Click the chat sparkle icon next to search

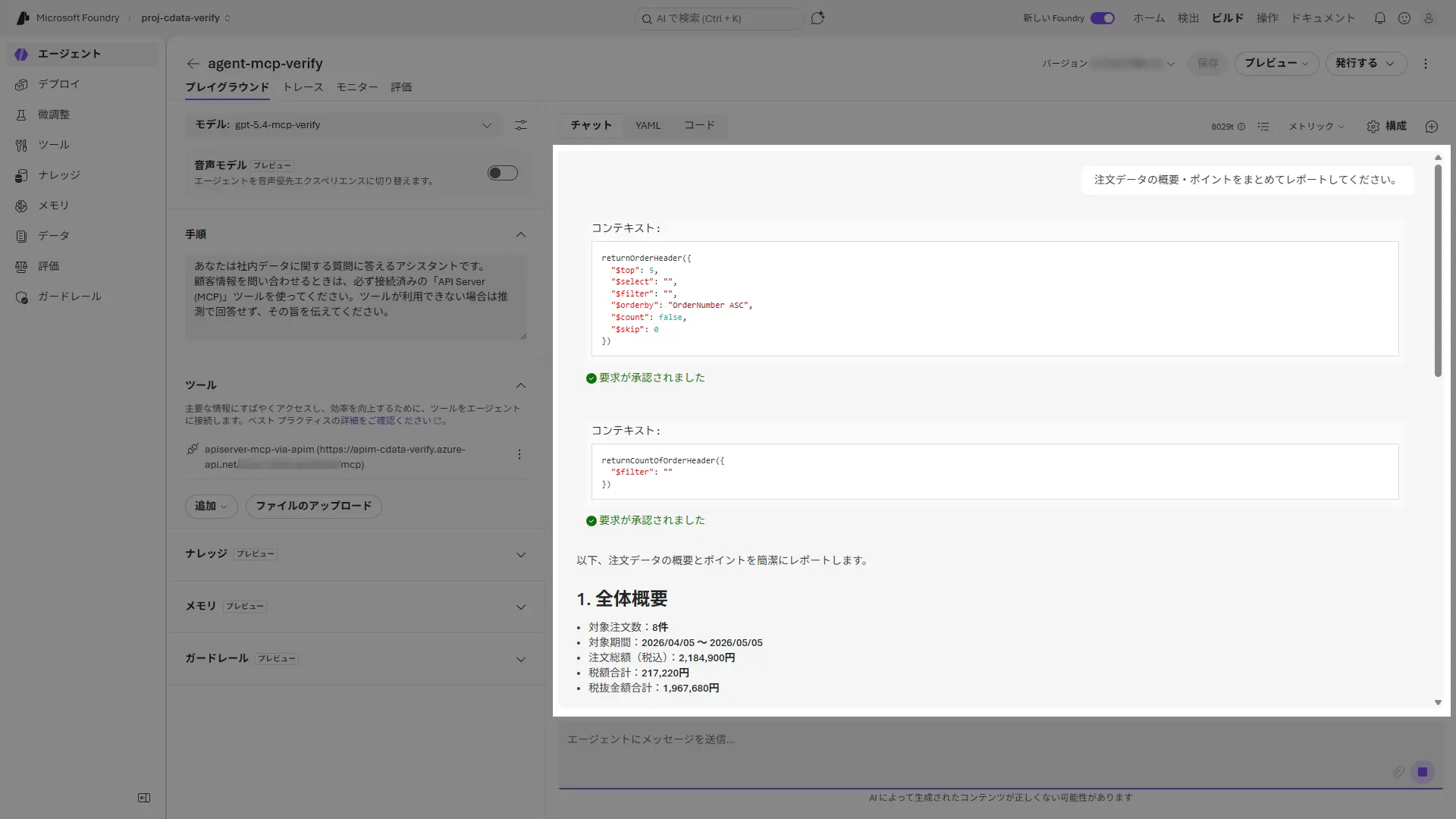coord(817,18)
